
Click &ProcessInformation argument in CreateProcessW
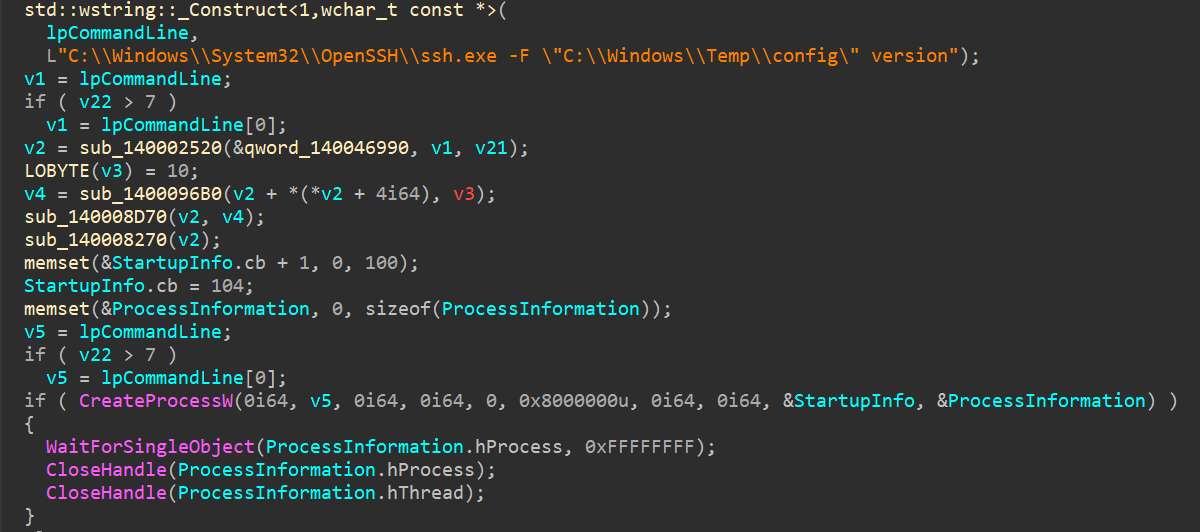(x=1041, y=401)
